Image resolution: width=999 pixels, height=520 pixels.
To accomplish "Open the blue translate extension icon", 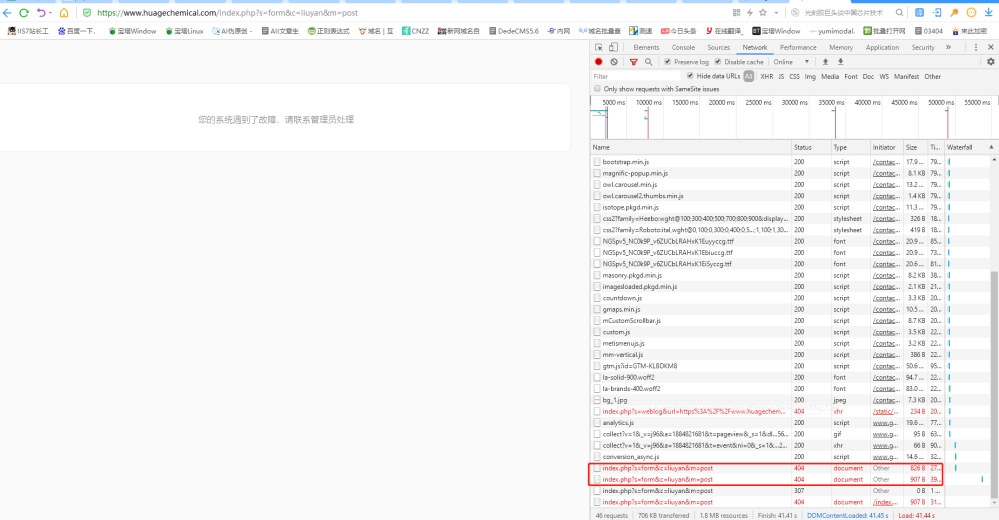I will click(x=919, y=13).
